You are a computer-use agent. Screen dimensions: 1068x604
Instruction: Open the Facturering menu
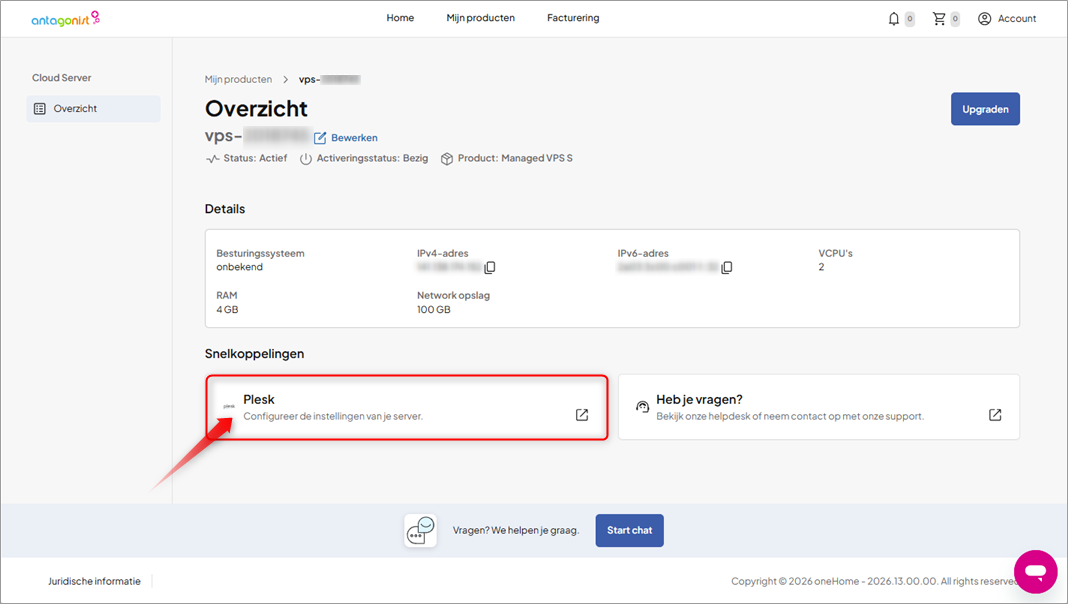tap(573, 18)
